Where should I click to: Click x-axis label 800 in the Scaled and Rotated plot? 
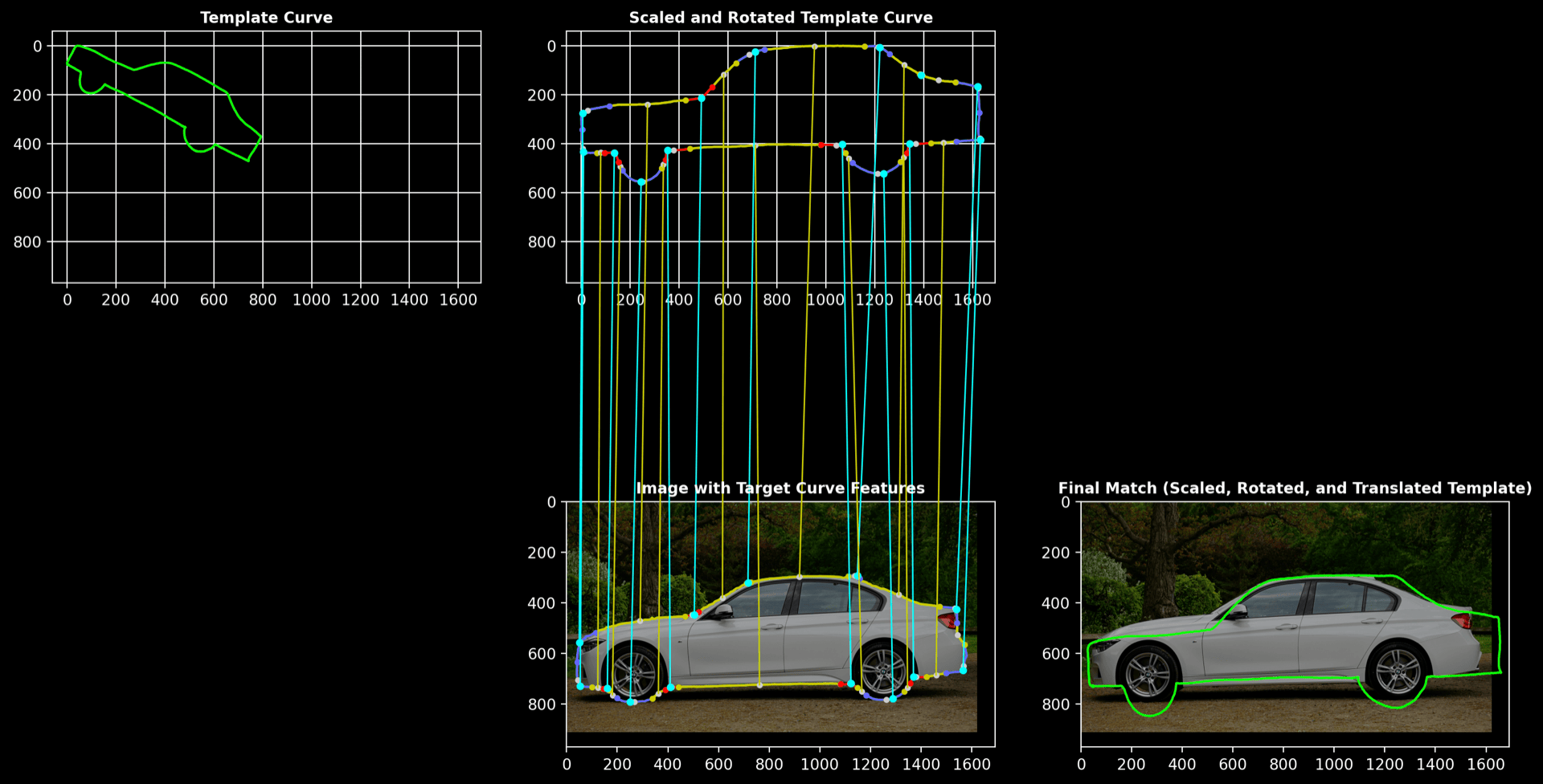tap(776, 300)
